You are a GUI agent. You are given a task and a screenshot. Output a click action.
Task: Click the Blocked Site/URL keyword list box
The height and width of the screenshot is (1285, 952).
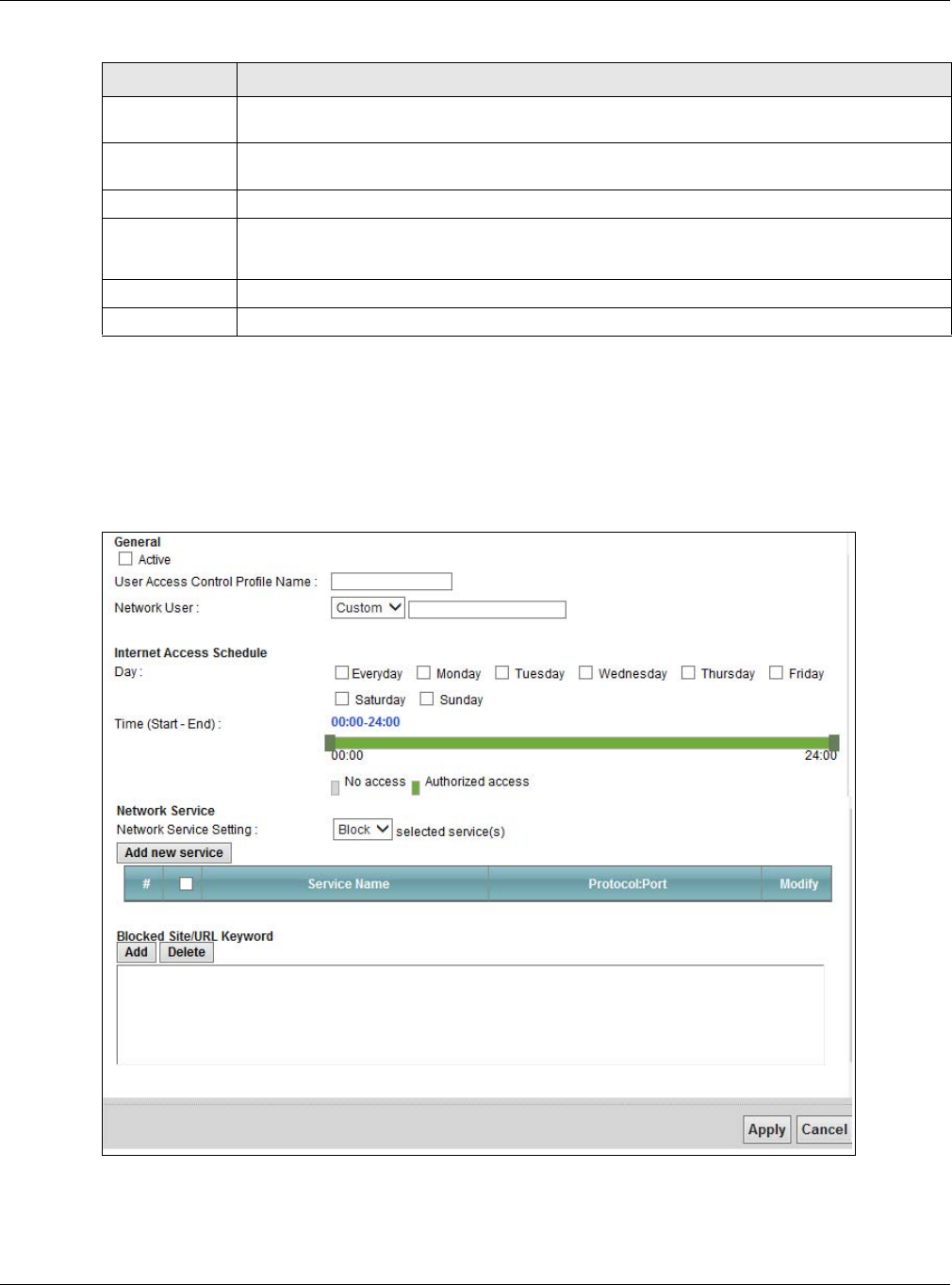470,1014
